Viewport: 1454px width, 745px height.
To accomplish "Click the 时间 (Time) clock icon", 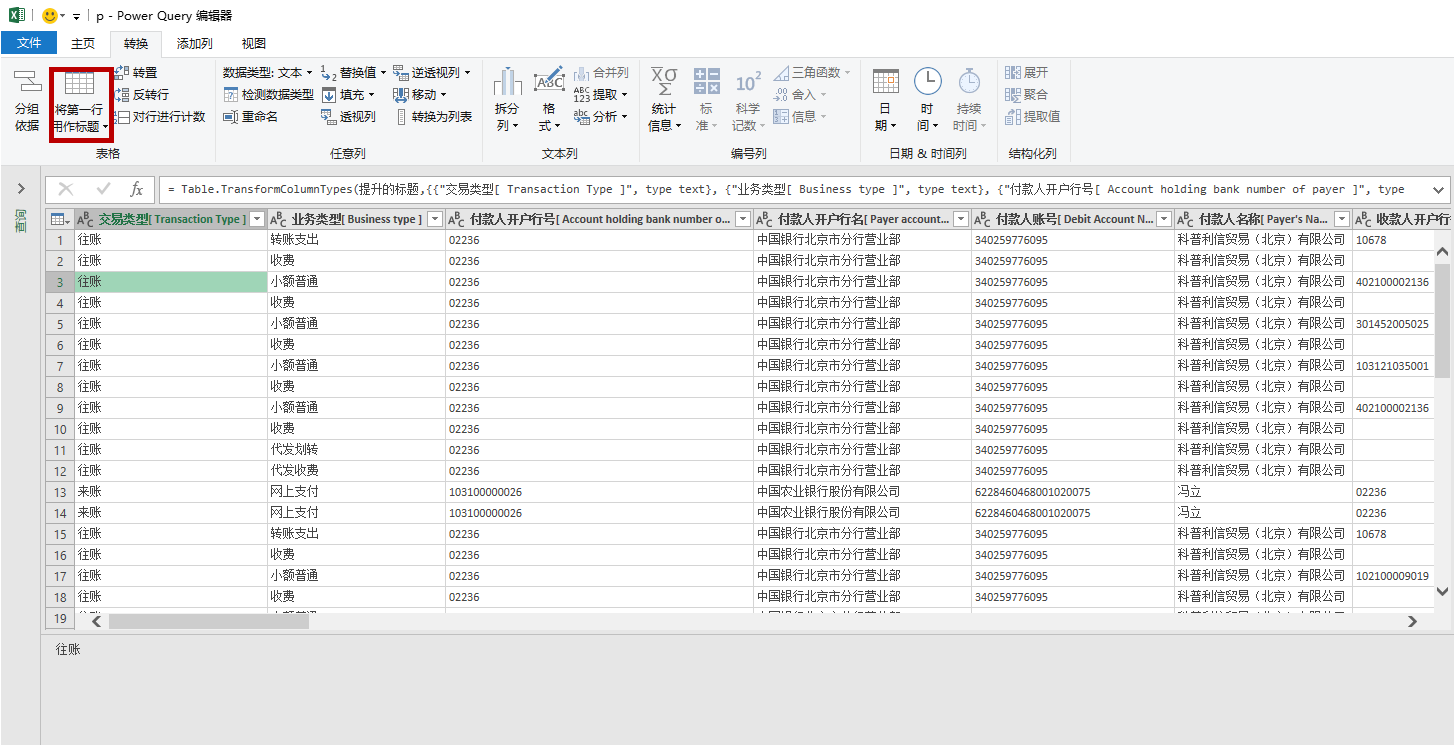I will coord(928,82).
